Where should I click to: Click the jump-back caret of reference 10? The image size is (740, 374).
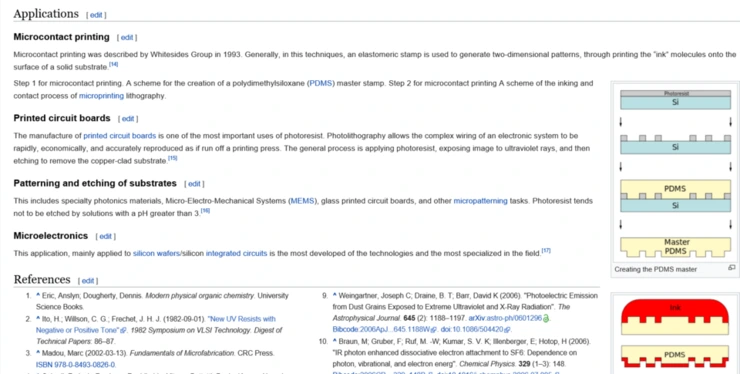(x=335, y=341)
